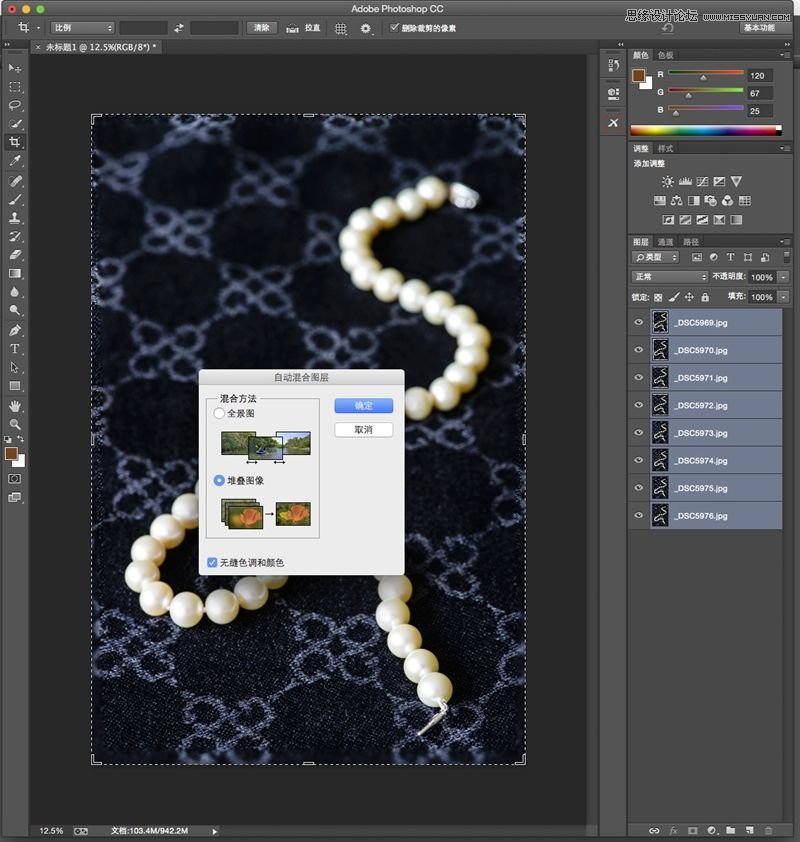Select the Clone Stamp tool
Viewport: 800px width, 842px height.
point(14,218)
